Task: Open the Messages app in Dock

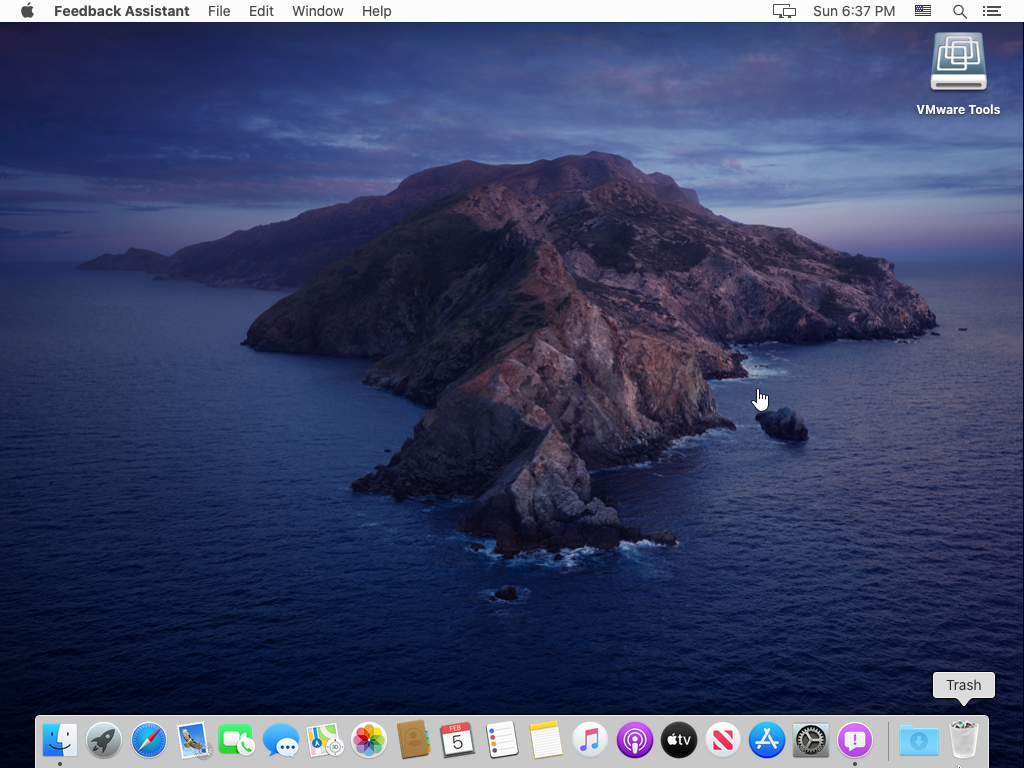Action: [281, 740]
